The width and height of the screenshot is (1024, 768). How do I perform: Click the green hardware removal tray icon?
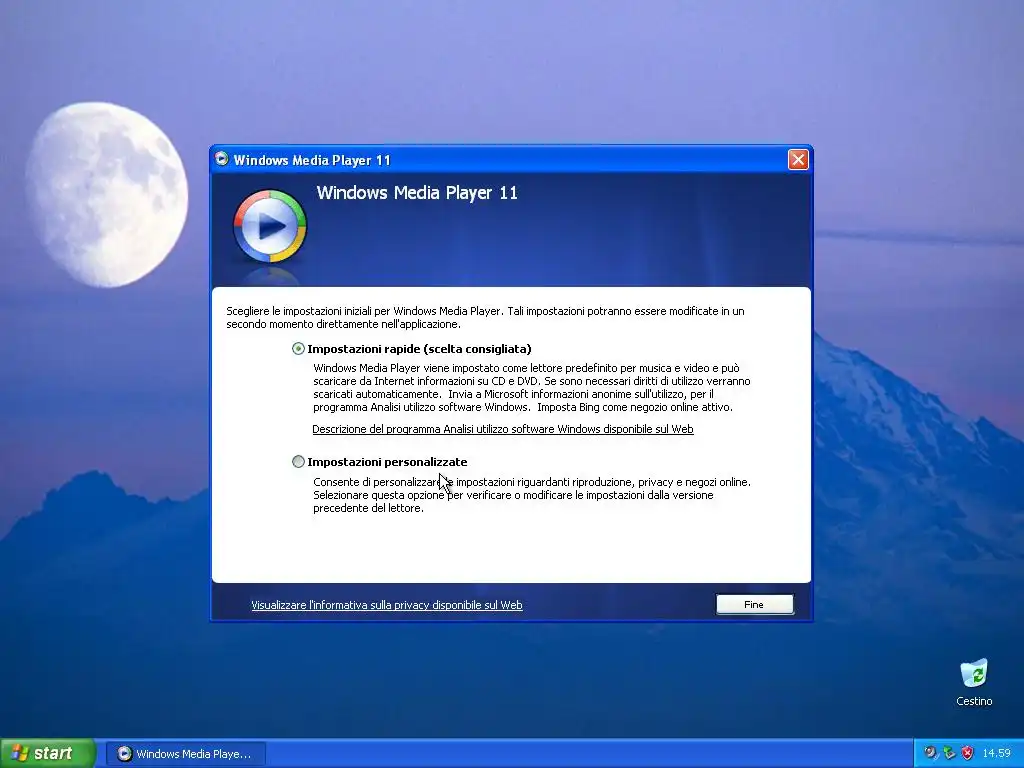pyautogui.click(x=949, y=753)
